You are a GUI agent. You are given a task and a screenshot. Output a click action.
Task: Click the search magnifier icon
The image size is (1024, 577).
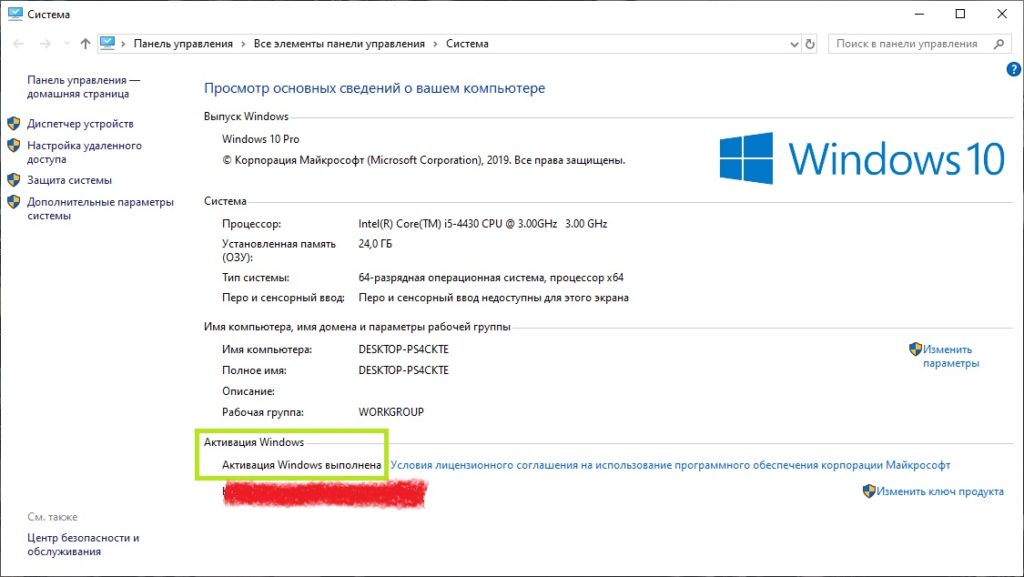(999, 44)
